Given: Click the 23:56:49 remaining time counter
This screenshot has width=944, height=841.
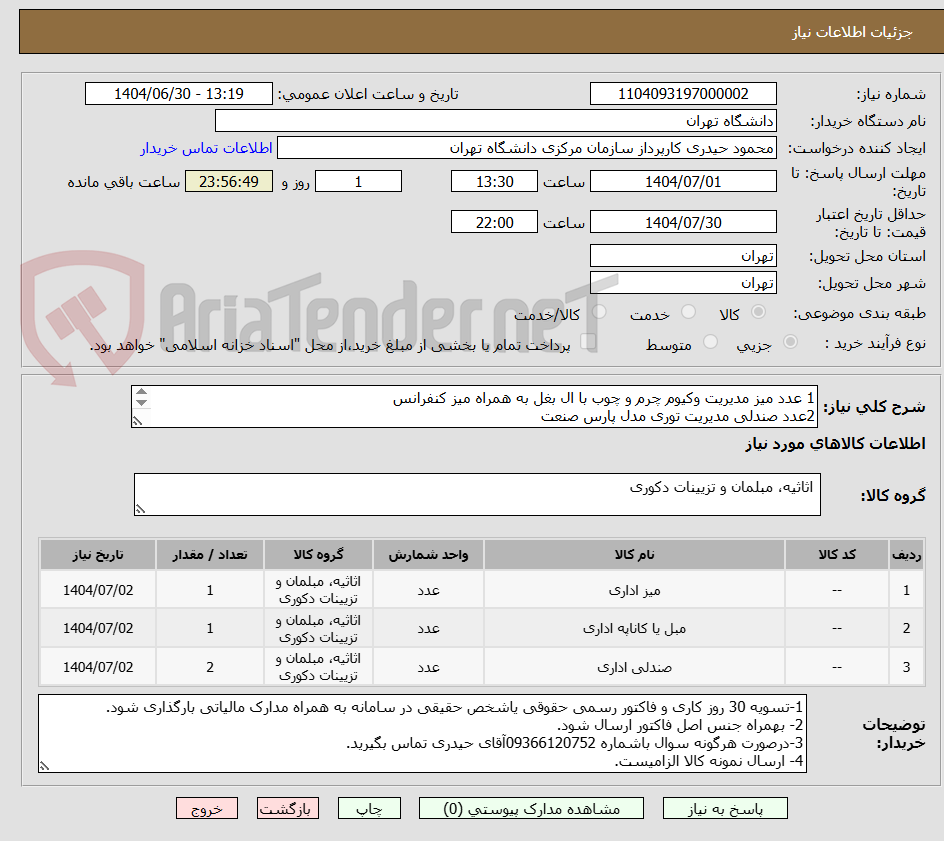Looking at the screenshot, I should (228, 181).
